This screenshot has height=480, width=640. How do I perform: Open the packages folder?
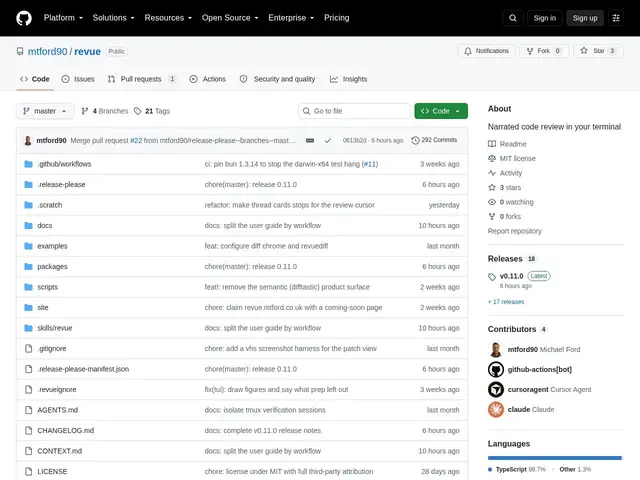click(52, 267)
